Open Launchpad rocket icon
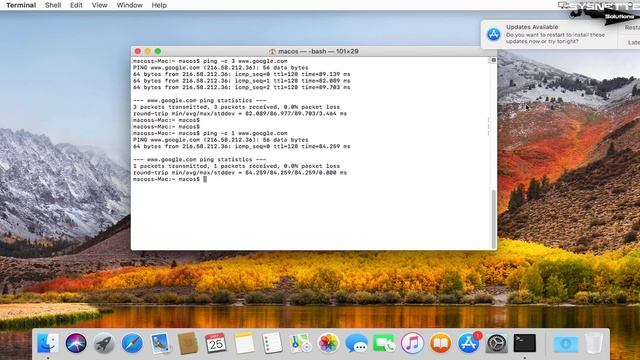 point(104,343)
